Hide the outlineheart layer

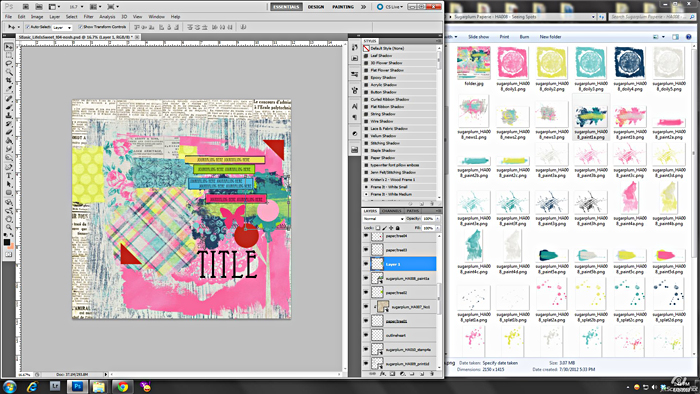[x=366, y=335]
